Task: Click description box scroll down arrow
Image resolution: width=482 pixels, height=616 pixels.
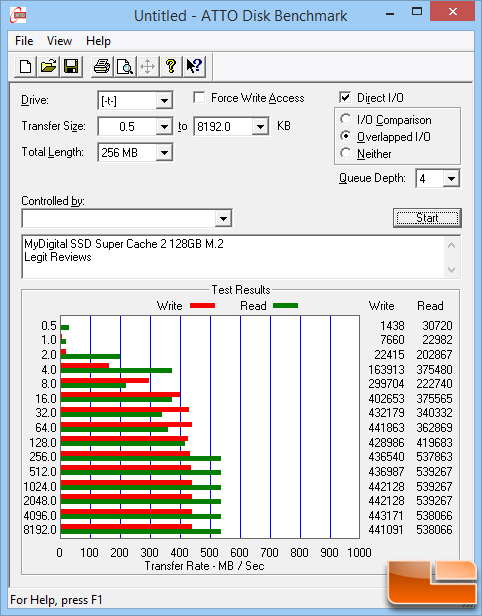Action: point(452,270)
